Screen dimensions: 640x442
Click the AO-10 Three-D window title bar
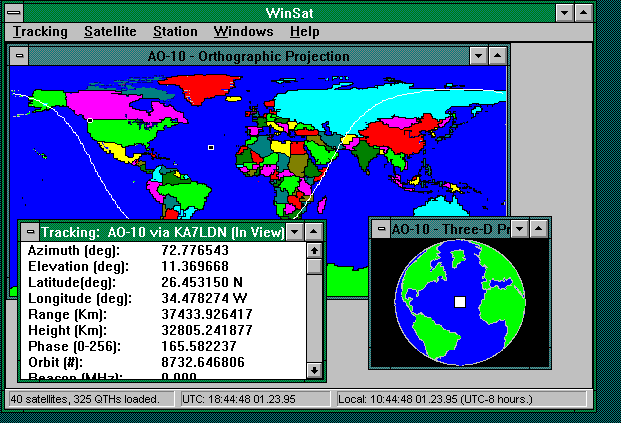tap(450, 229)
